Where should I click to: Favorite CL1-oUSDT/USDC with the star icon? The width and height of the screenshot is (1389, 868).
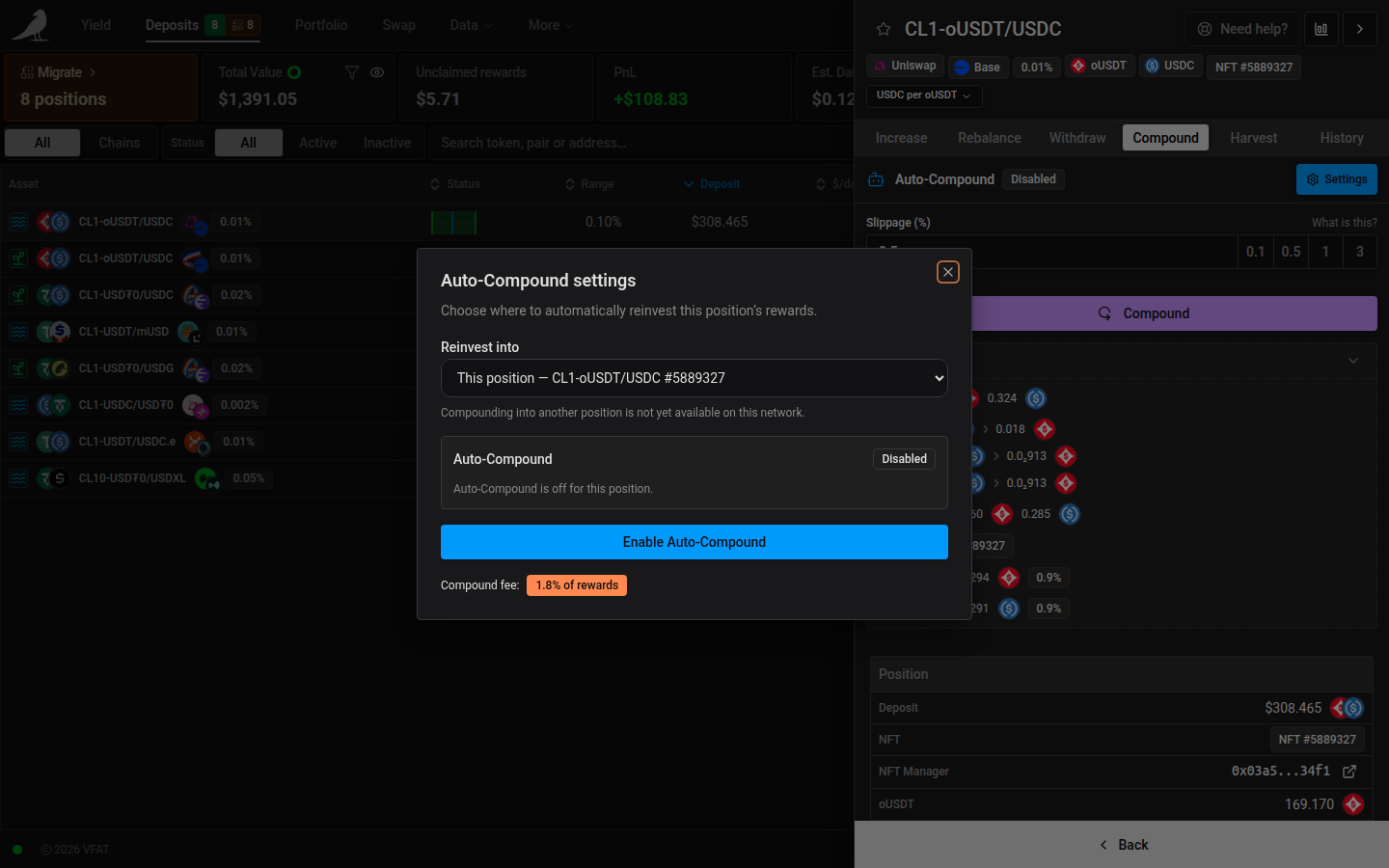click(x=884, y=29)
